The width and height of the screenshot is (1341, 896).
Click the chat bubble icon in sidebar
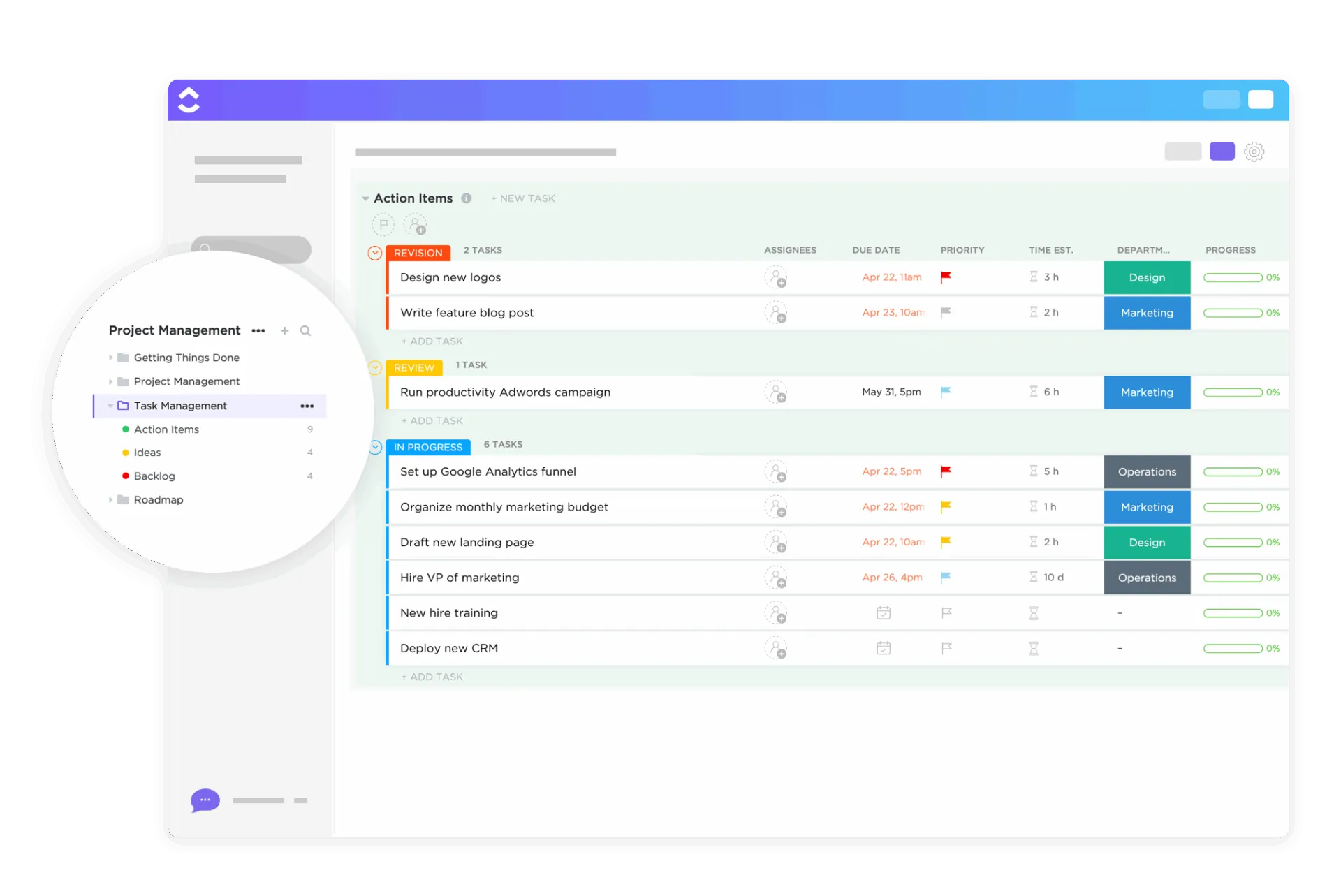pos(205,800)
